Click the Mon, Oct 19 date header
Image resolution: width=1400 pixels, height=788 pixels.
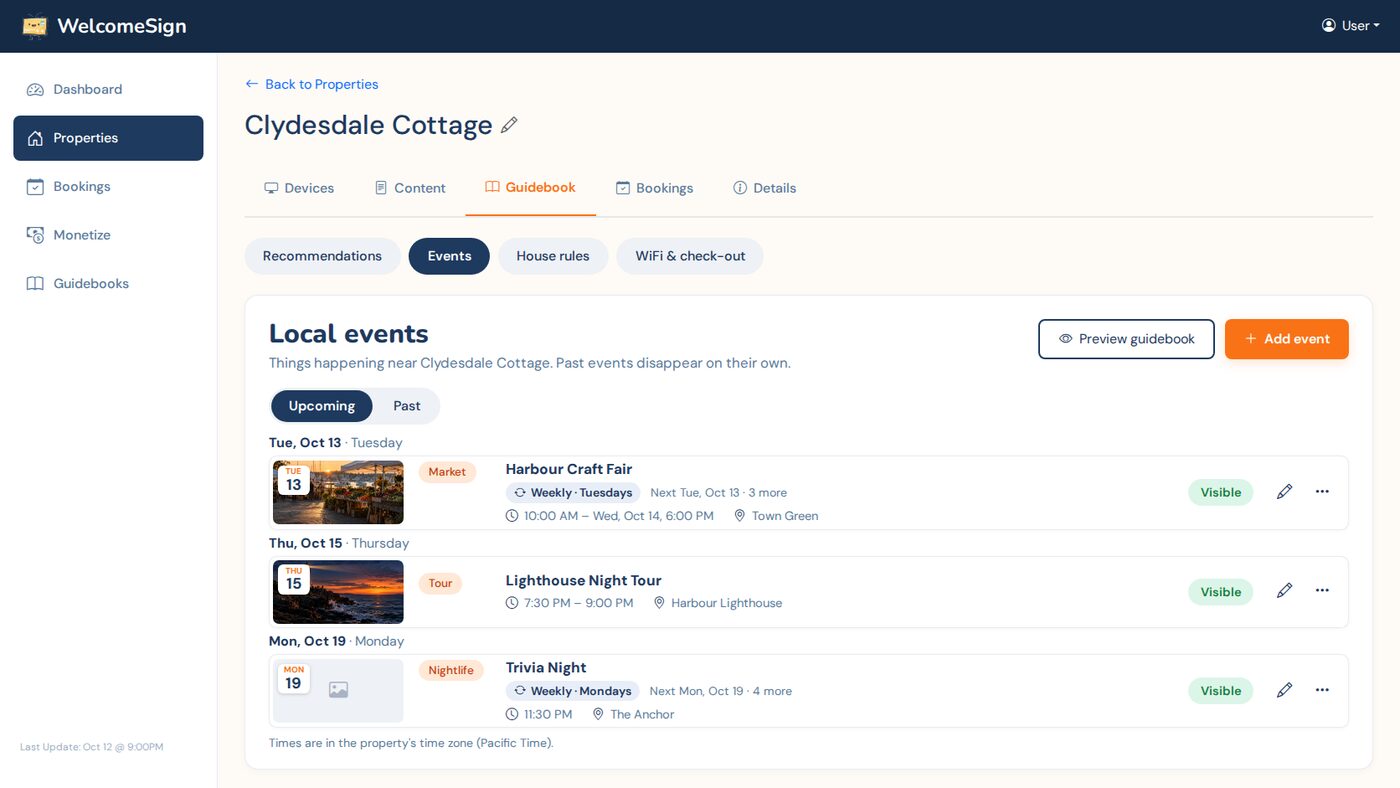[337, 641]
